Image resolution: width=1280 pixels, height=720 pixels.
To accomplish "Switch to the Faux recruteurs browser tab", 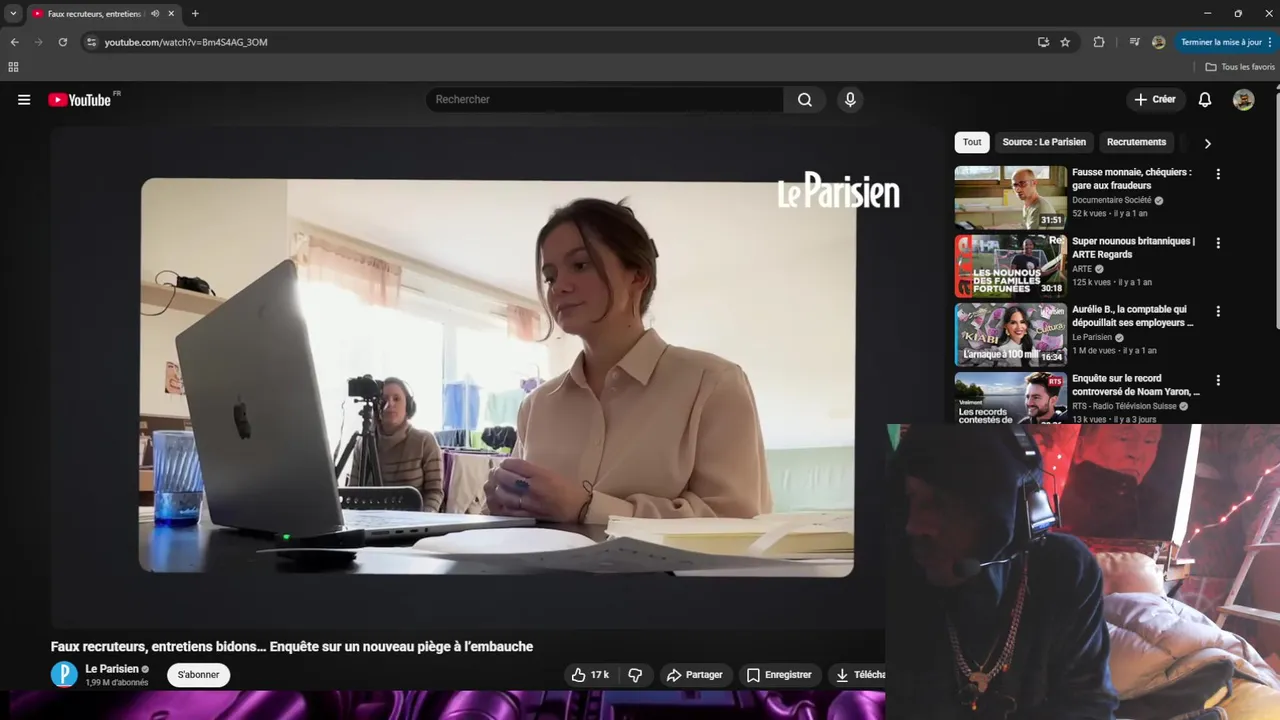I will [95, 14].
